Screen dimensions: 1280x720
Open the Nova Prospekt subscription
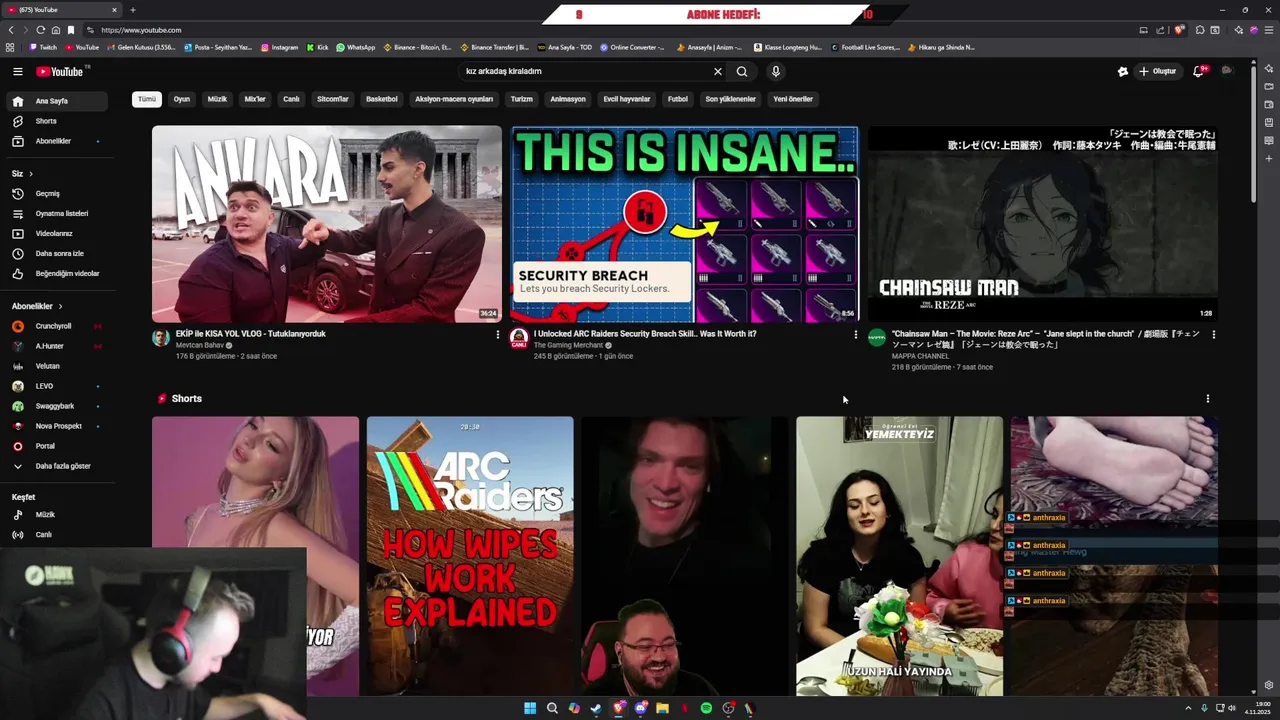pyautogui.click(x=56, y=426)
